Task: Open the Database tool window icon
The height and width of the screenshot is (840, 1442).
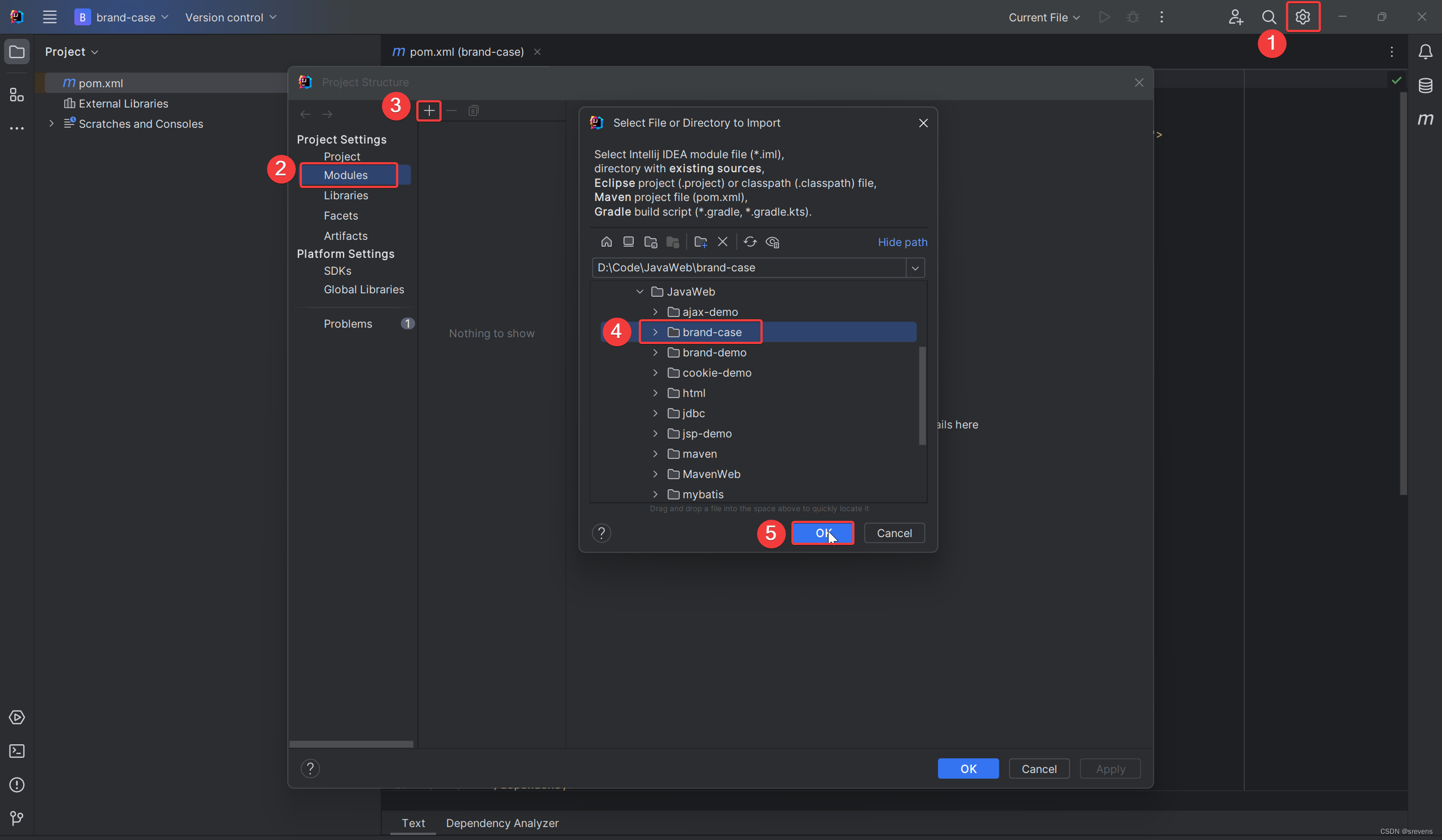Action: tap(1425, 86)
